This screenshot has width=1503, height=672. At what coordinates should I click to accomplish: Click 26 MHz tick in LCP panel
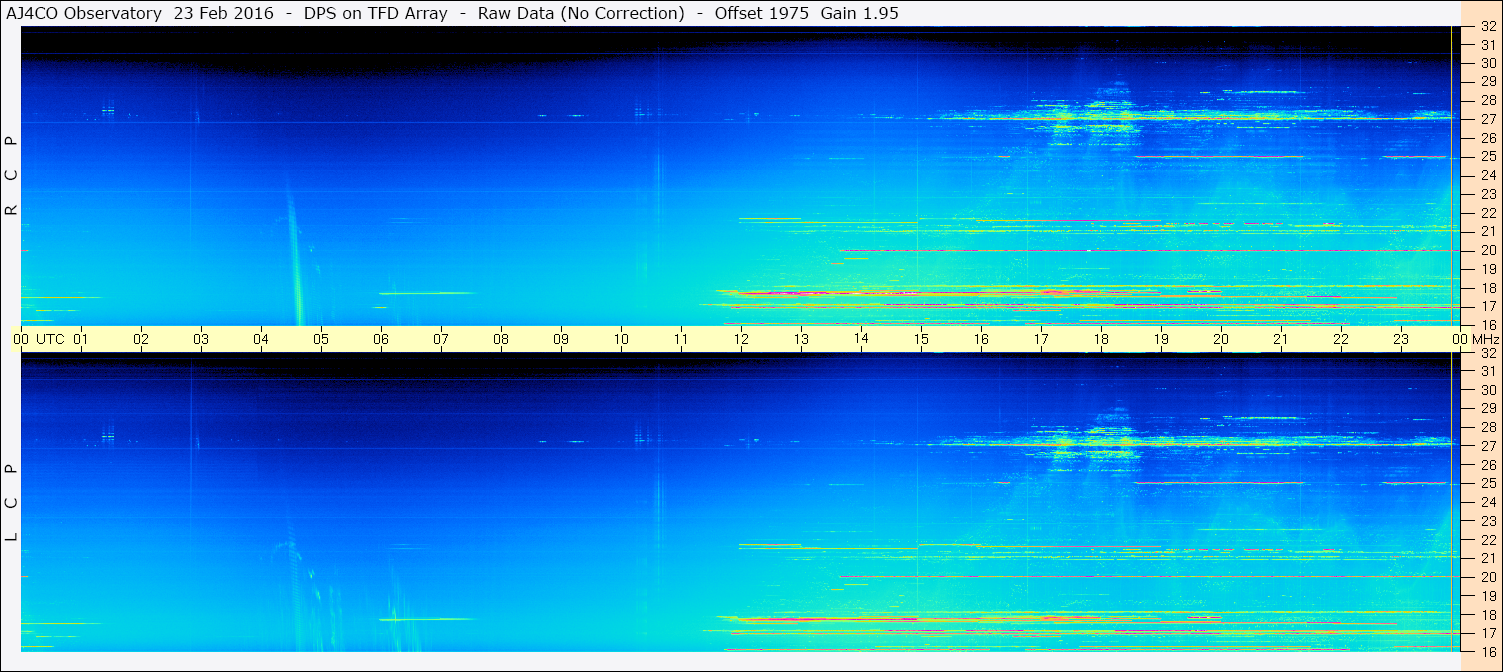1487,465
